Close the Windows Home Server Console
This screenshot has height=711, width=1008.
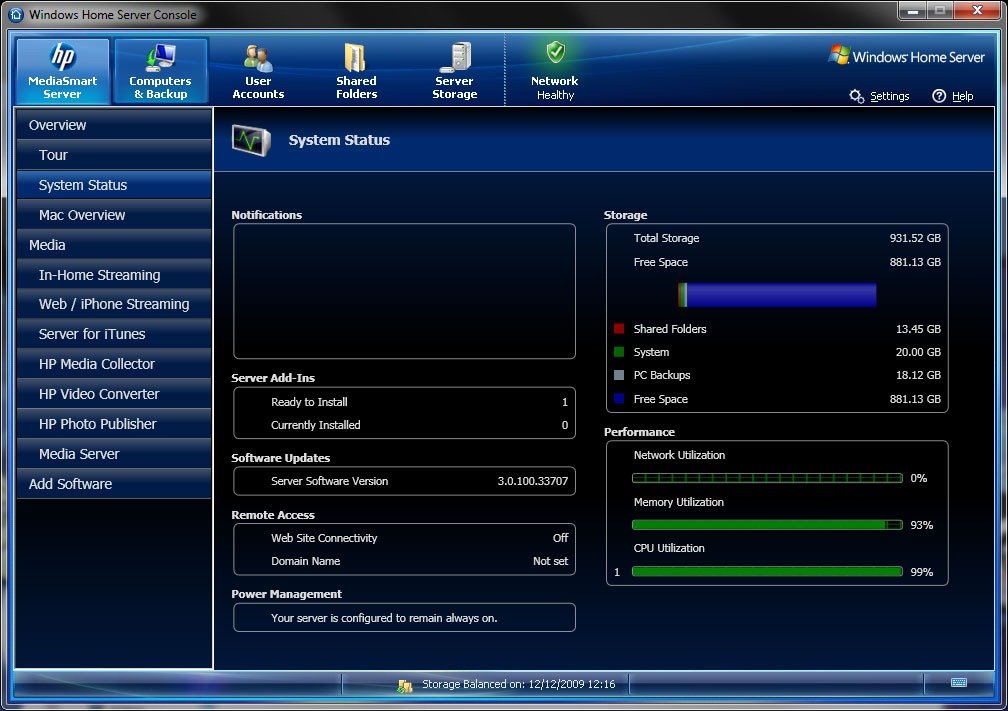click(977, 10)
